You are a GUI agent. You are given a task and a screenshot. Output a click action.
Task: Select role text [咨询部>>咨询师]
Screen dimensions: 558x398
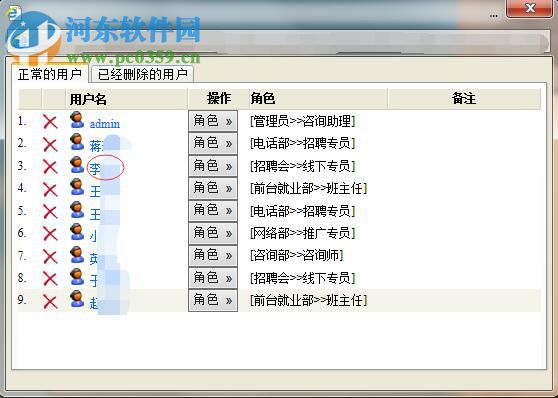(296, 255)
